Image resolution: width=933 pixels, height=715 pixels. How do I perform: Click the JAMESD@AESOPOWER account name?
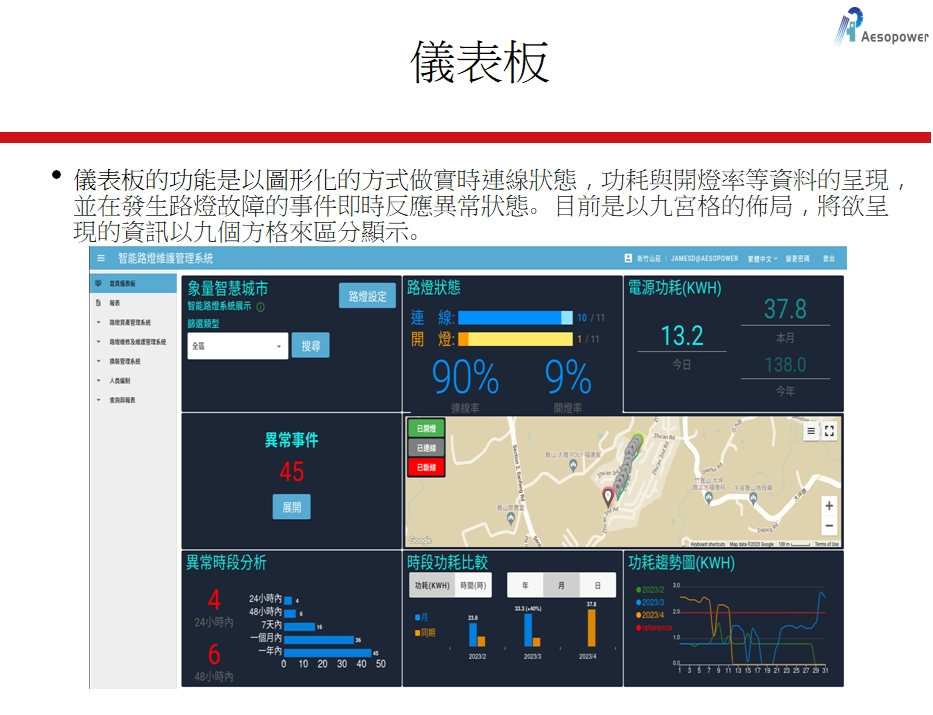tap(705, 259)
